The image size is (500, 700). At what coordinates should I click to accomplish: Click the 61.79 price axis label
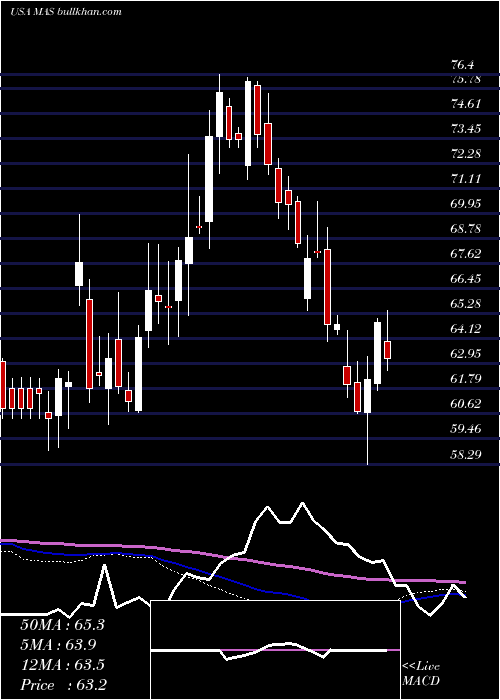(x=466, y=379)
